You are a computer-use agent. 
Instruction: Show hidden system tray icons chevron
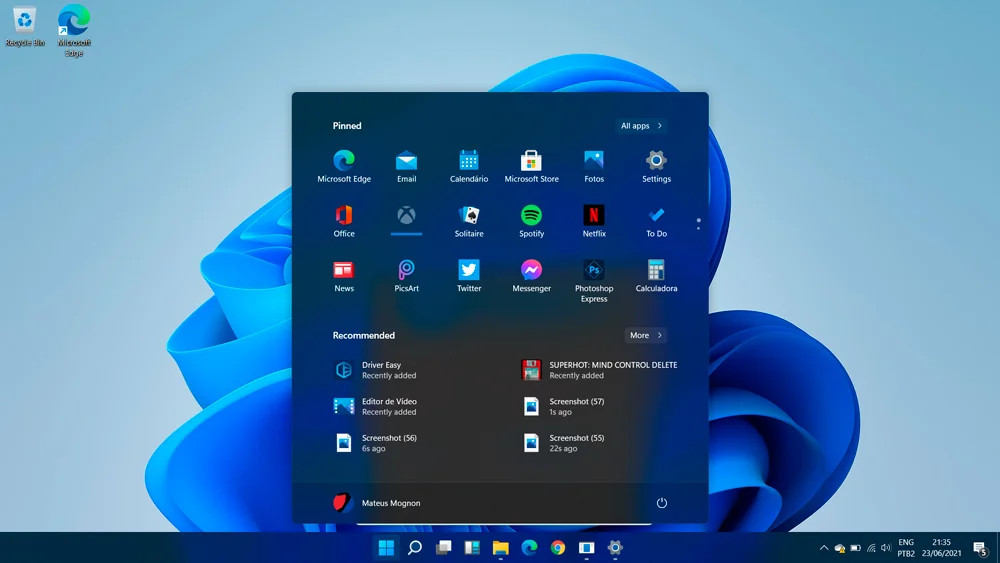(823, 548)
